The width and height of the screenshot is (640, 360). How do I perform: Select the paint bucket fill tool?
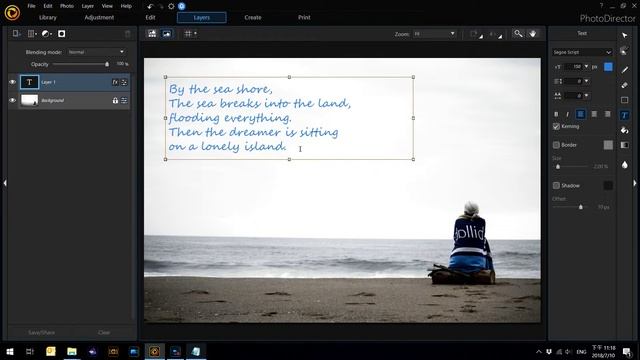pyautogui.click(x=624, y=130)
